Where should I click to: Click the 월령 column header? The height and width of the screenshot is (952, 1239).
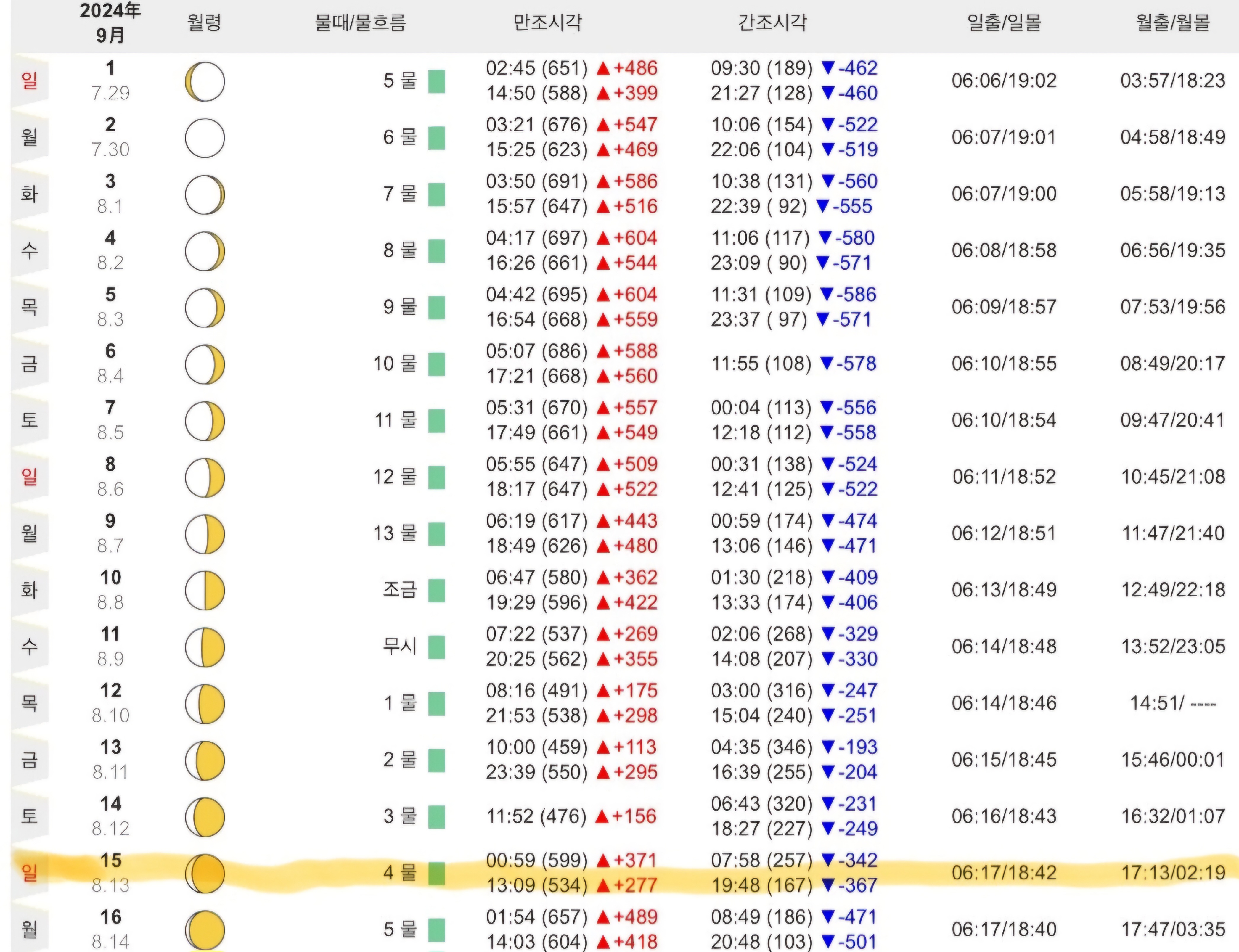click(x=204, y=23)
